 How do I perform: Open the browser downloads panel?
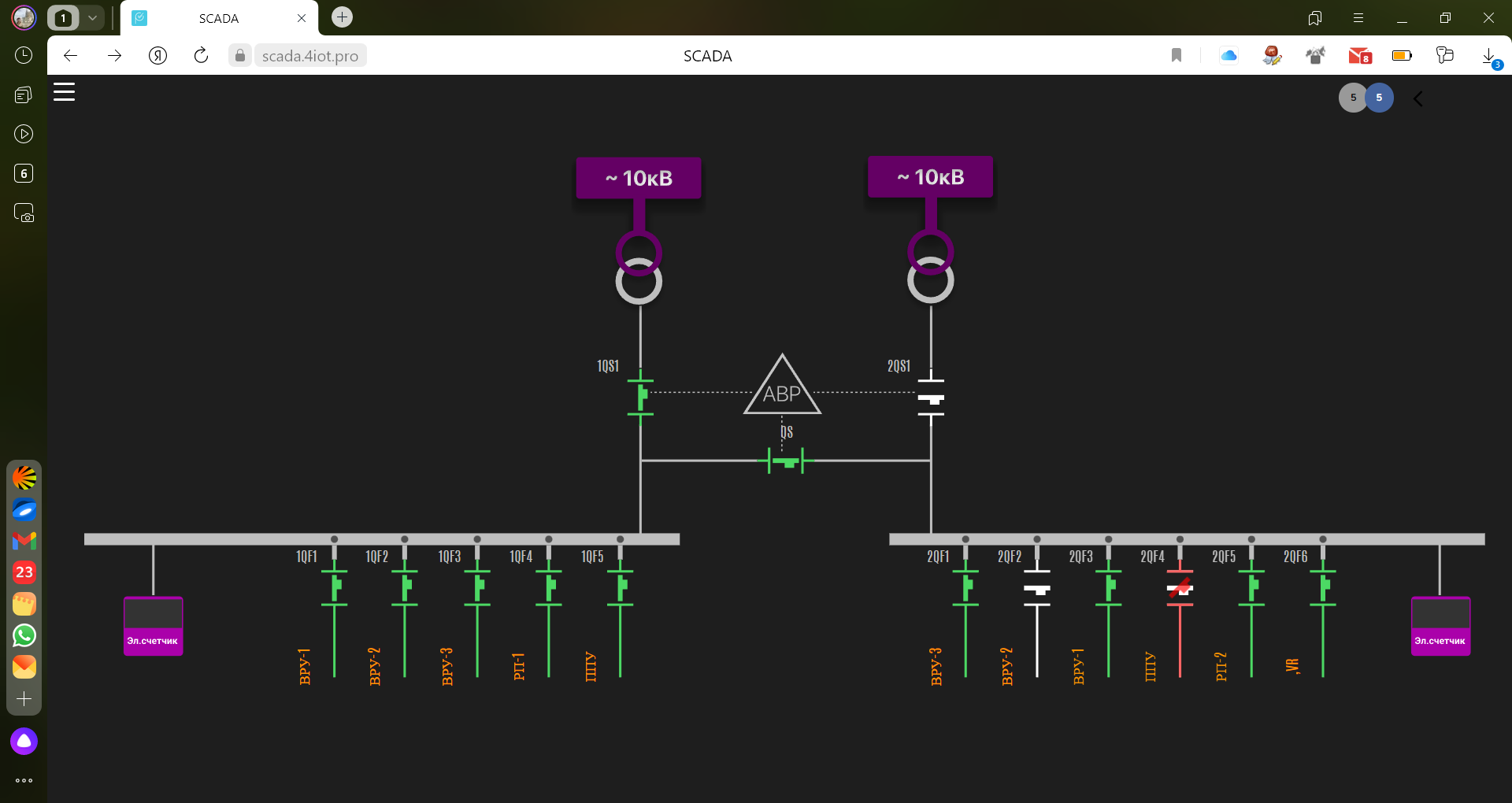tap(1488, 56)
